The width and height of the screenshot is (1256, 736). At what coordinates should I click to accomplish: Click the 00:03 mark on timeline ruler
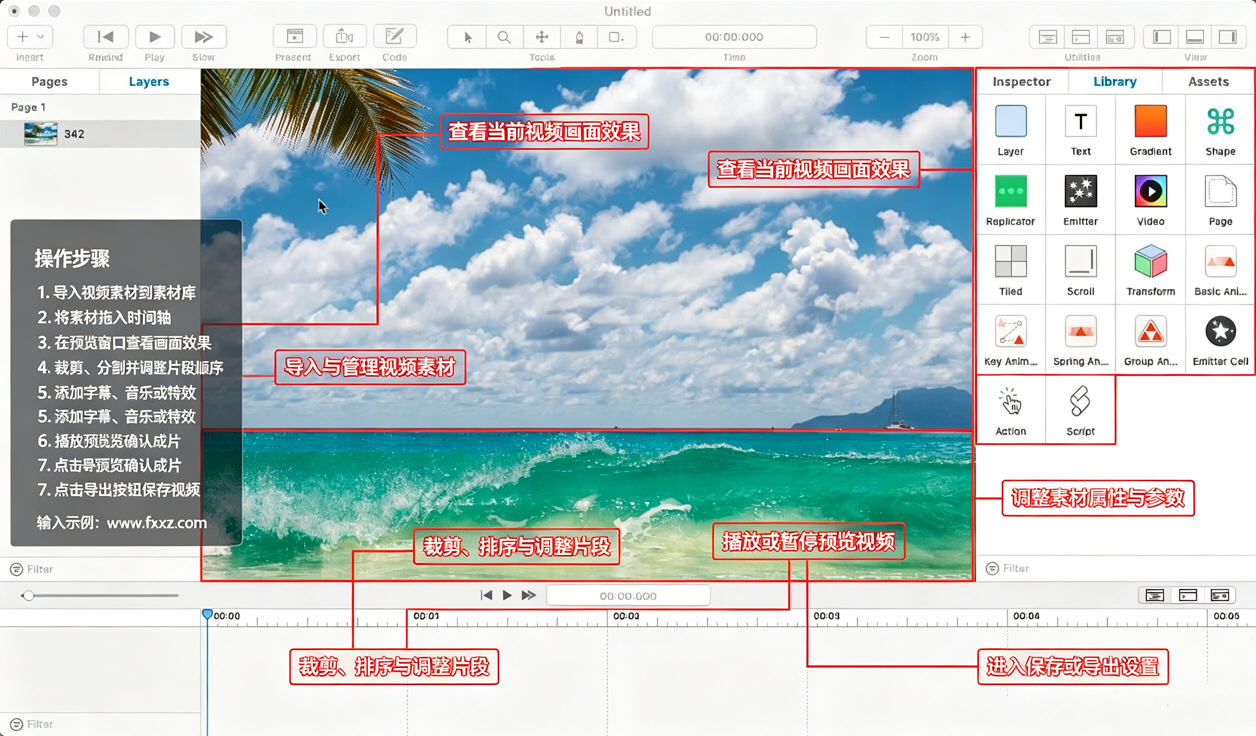coord(826,616)
